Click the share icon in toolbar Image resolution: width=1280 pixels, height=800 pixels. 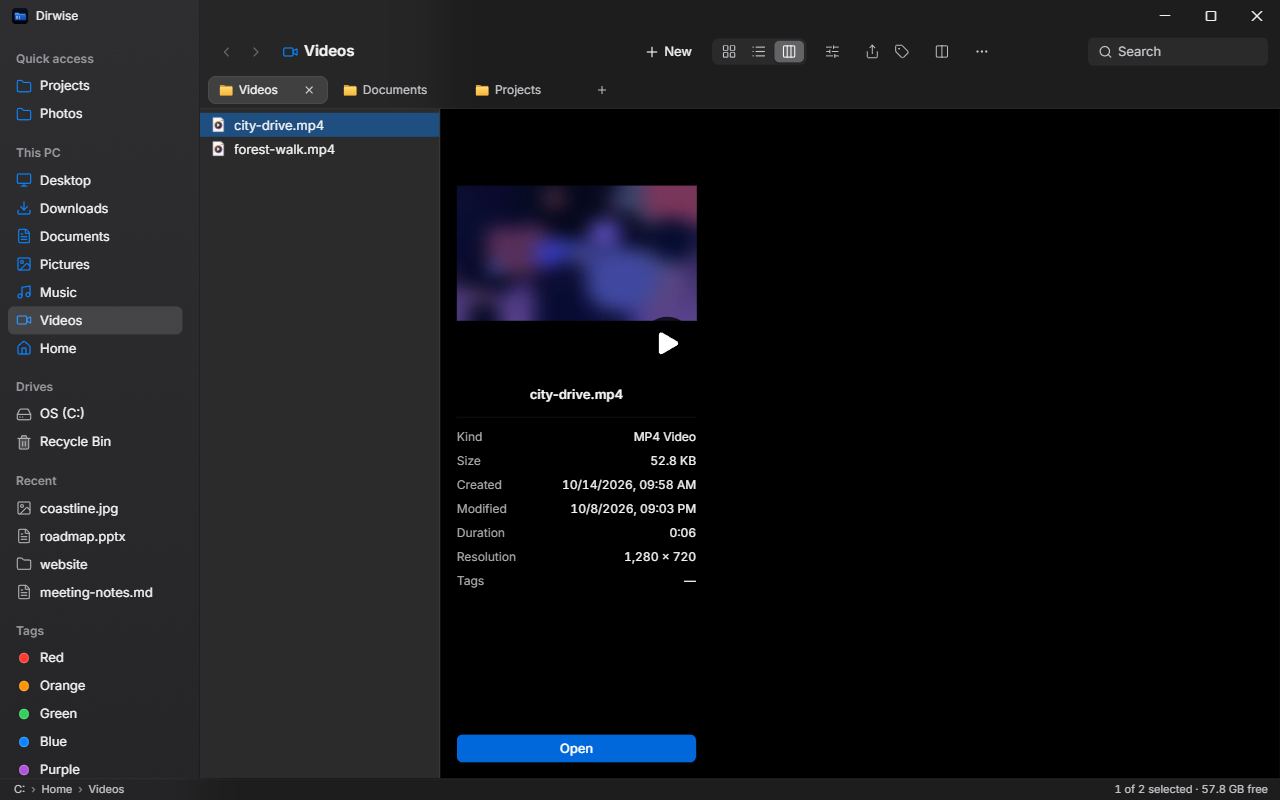(872, 52)
